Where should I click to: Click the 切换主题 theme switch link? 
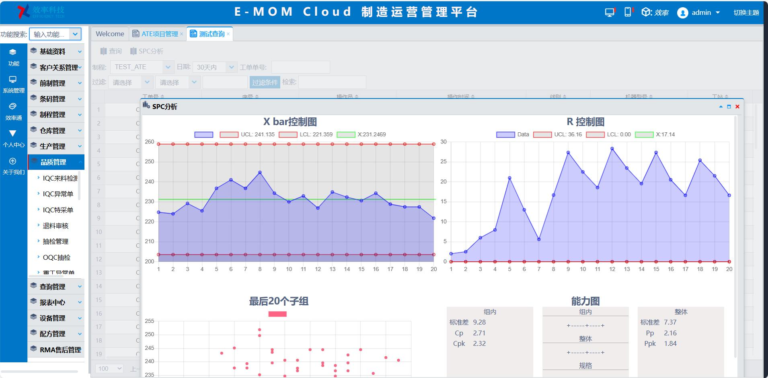(746, 13)
